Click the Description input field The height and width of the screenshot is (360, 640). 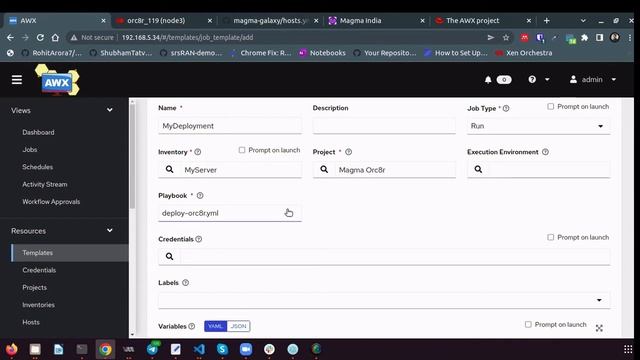click(384, 126)
